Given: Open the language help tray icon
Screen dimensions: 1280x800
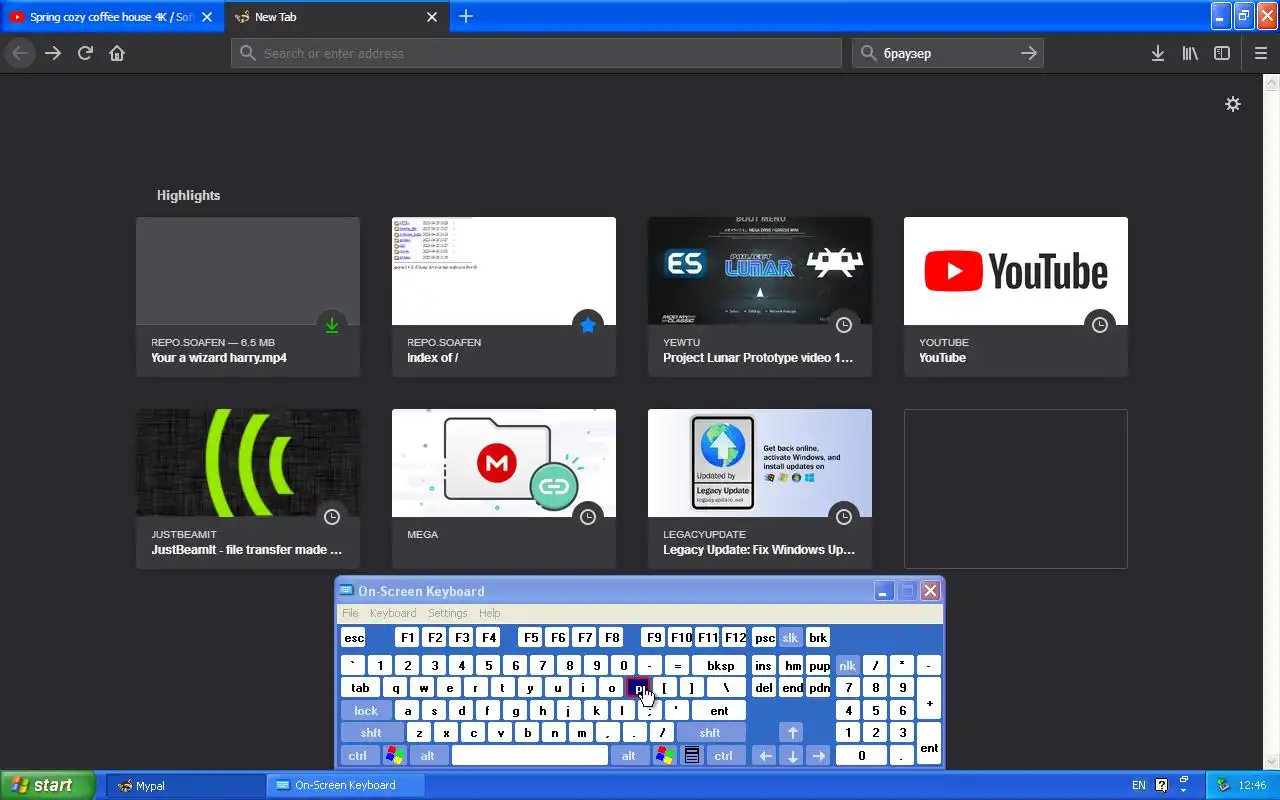Looking at the screenshot, I should point(1162,785).
